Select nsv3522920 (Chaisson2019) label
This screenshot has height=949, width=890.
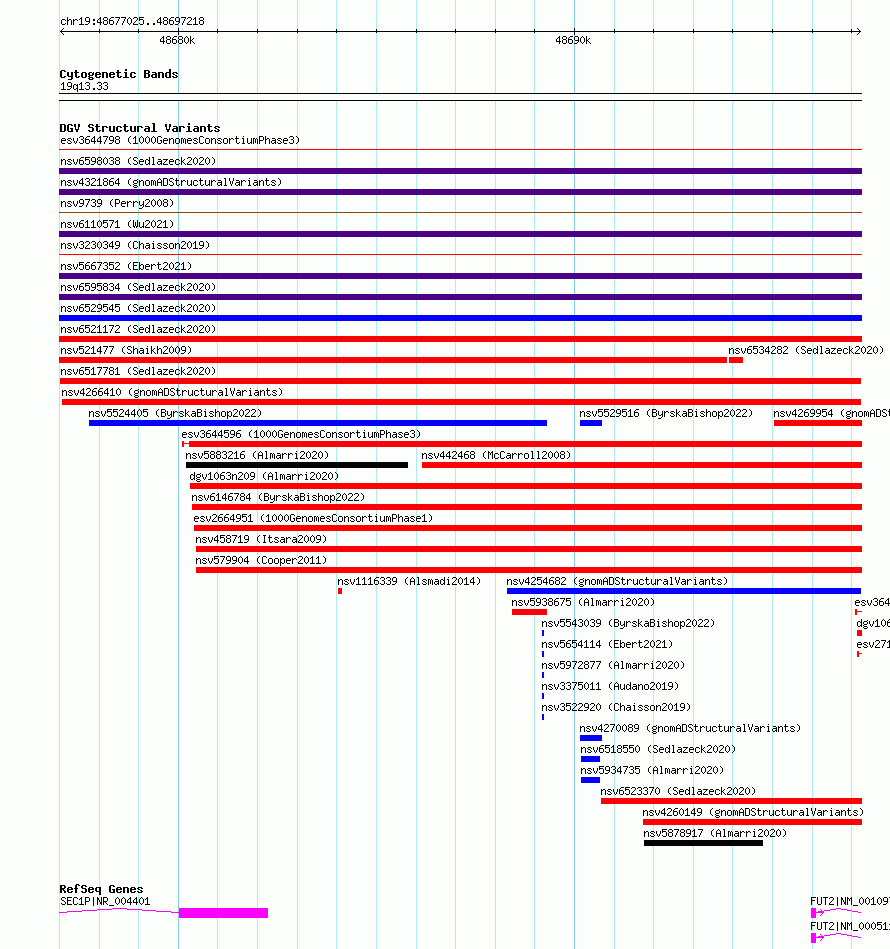616,707
